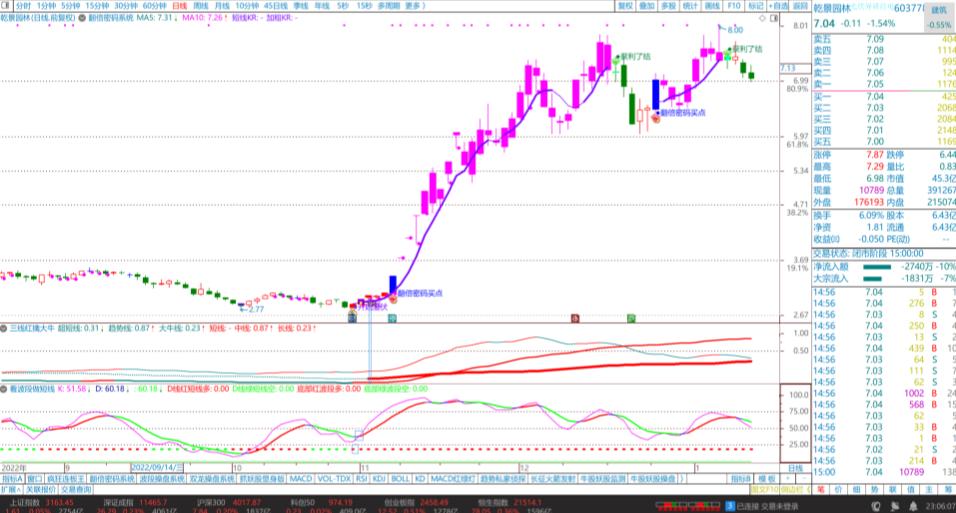Apply the VOL-TDX indicator
The width and height of the screenshot is (956, 513).
click(334, 479)
